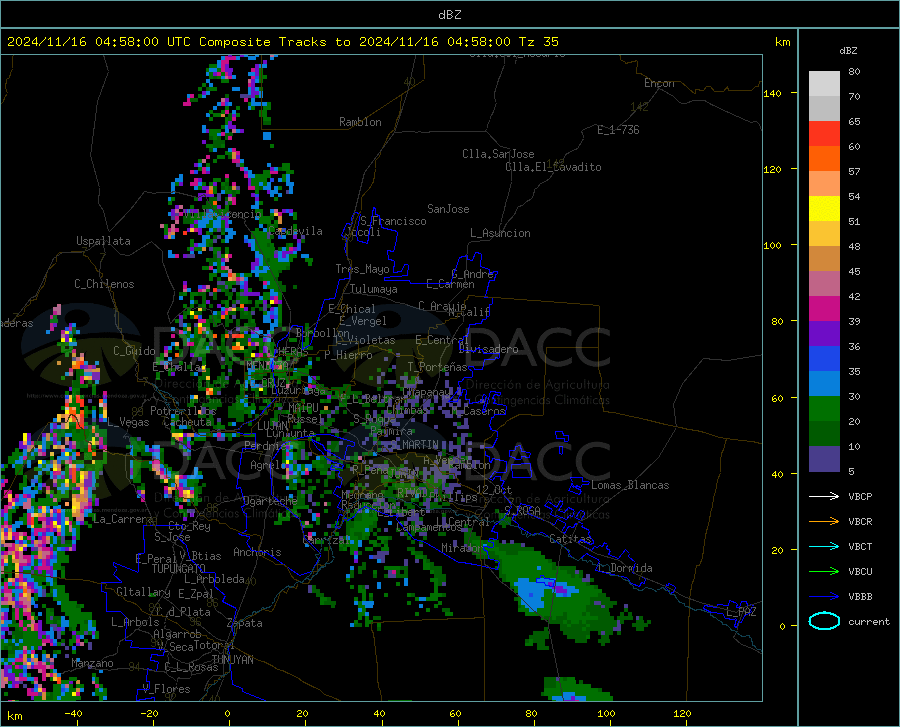The image size is (900, 727).
Task: Select the slate purple 5-10 dBZ swatch
Action: [824, 459]
